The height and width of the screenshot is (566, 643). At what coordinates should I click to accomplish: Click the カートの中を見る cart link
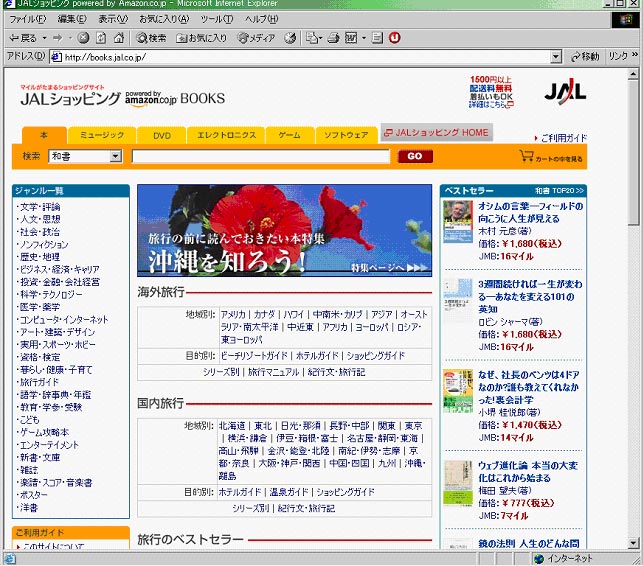click(x=559, y=159)
